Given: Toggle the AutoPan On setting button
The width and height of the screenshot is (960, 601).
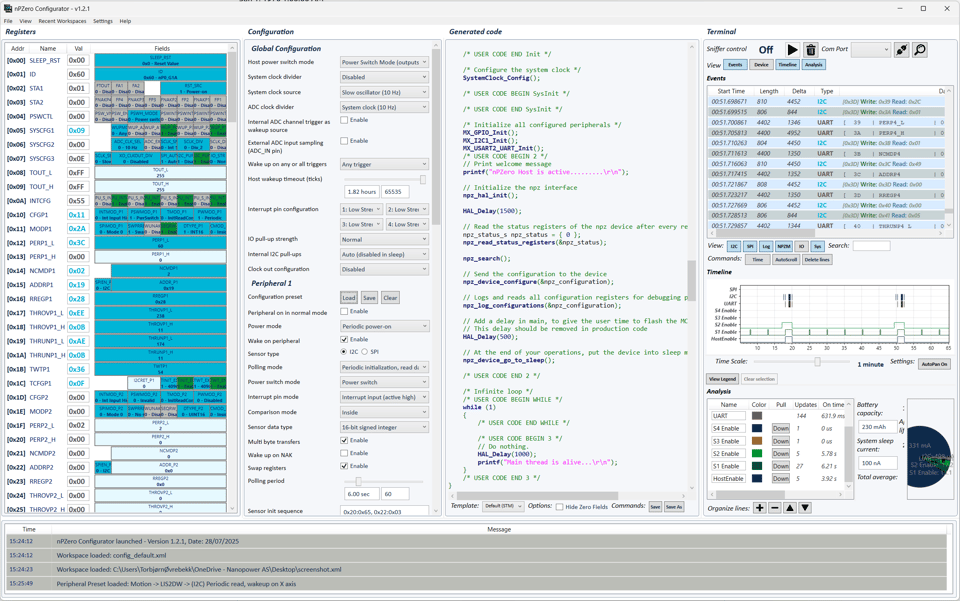Looking at the screenshot, I should pyautogui.click(x=934, y=364).
